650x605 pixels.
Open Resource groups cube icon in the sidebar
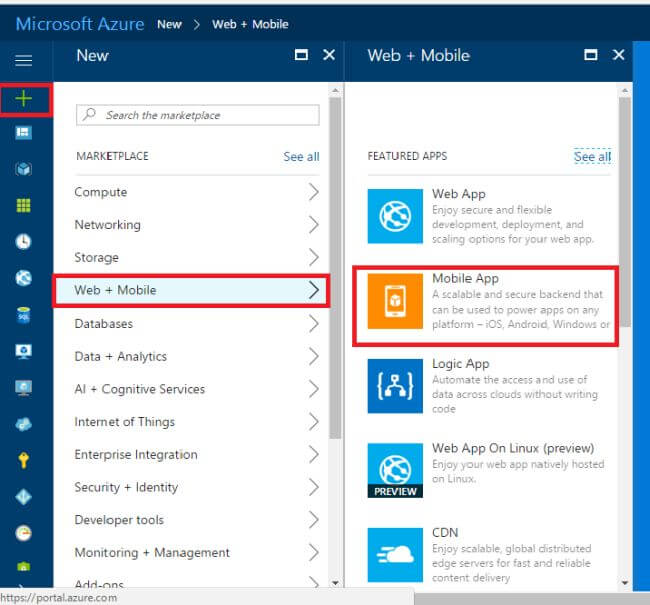pyautogui.click(x=24, y=169)
